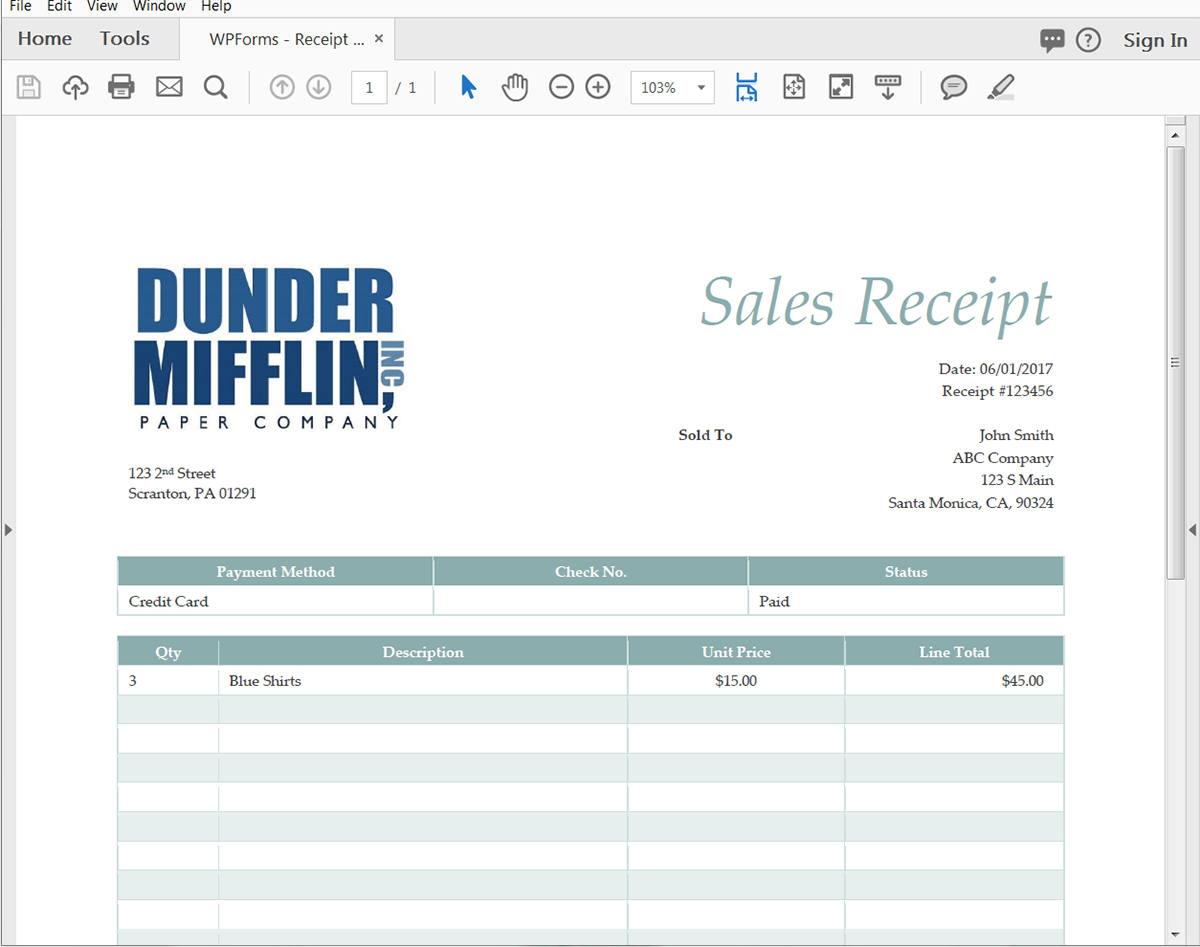Click the Sold To label
The image size is (1200, 947).
click(x=705, y=435)
